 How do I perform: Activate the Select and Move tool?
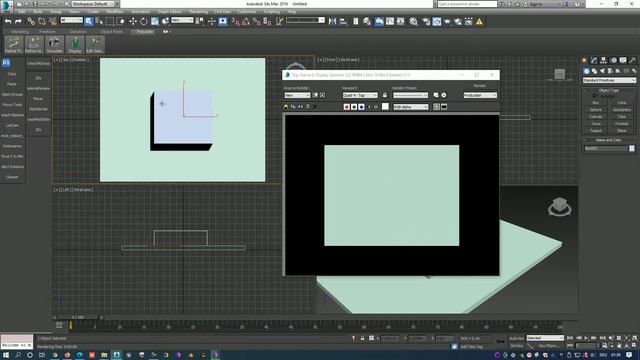pos(133,21)
